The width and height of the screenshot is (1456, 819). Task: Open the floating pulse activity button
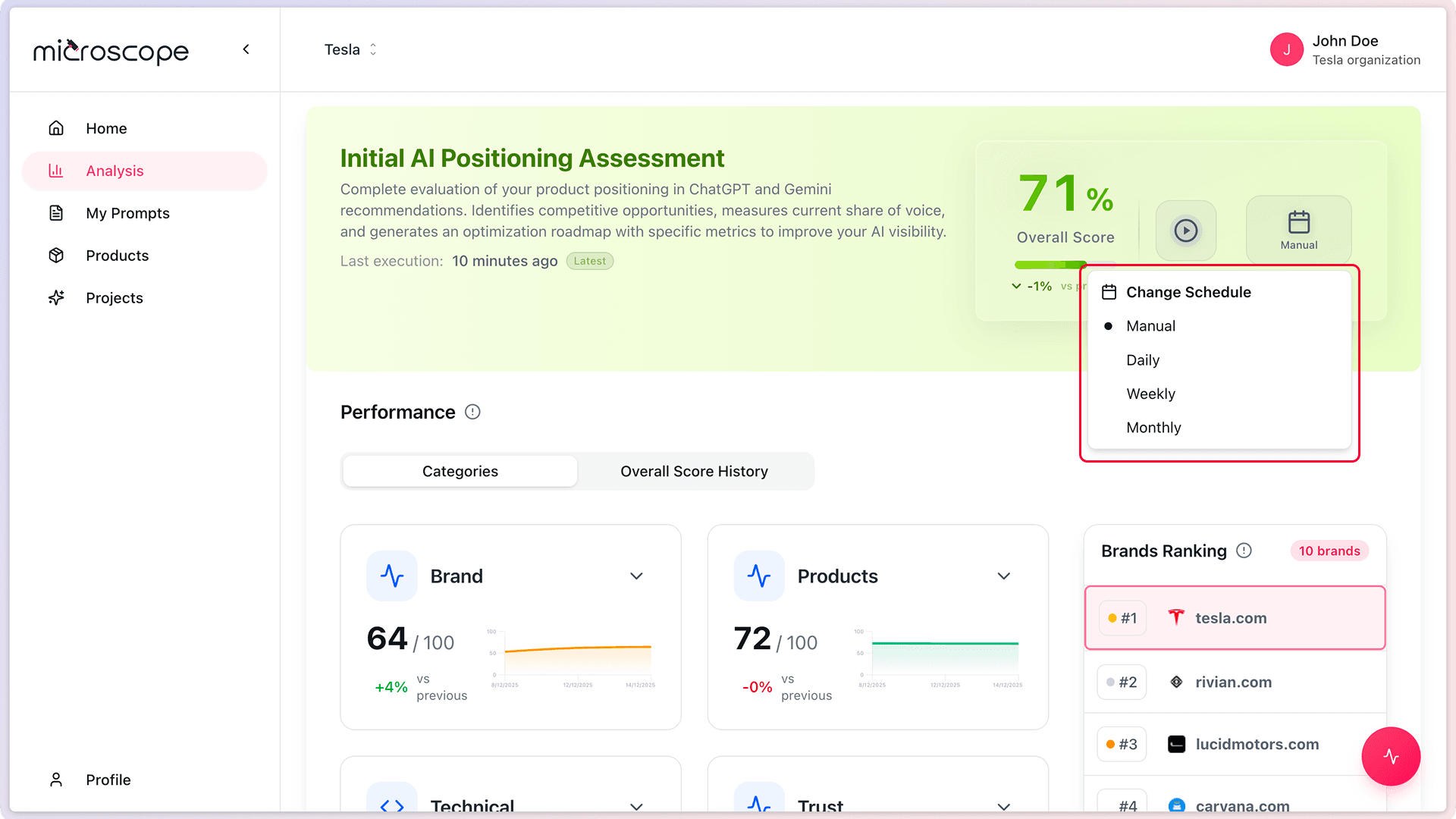pos(1390,756)
